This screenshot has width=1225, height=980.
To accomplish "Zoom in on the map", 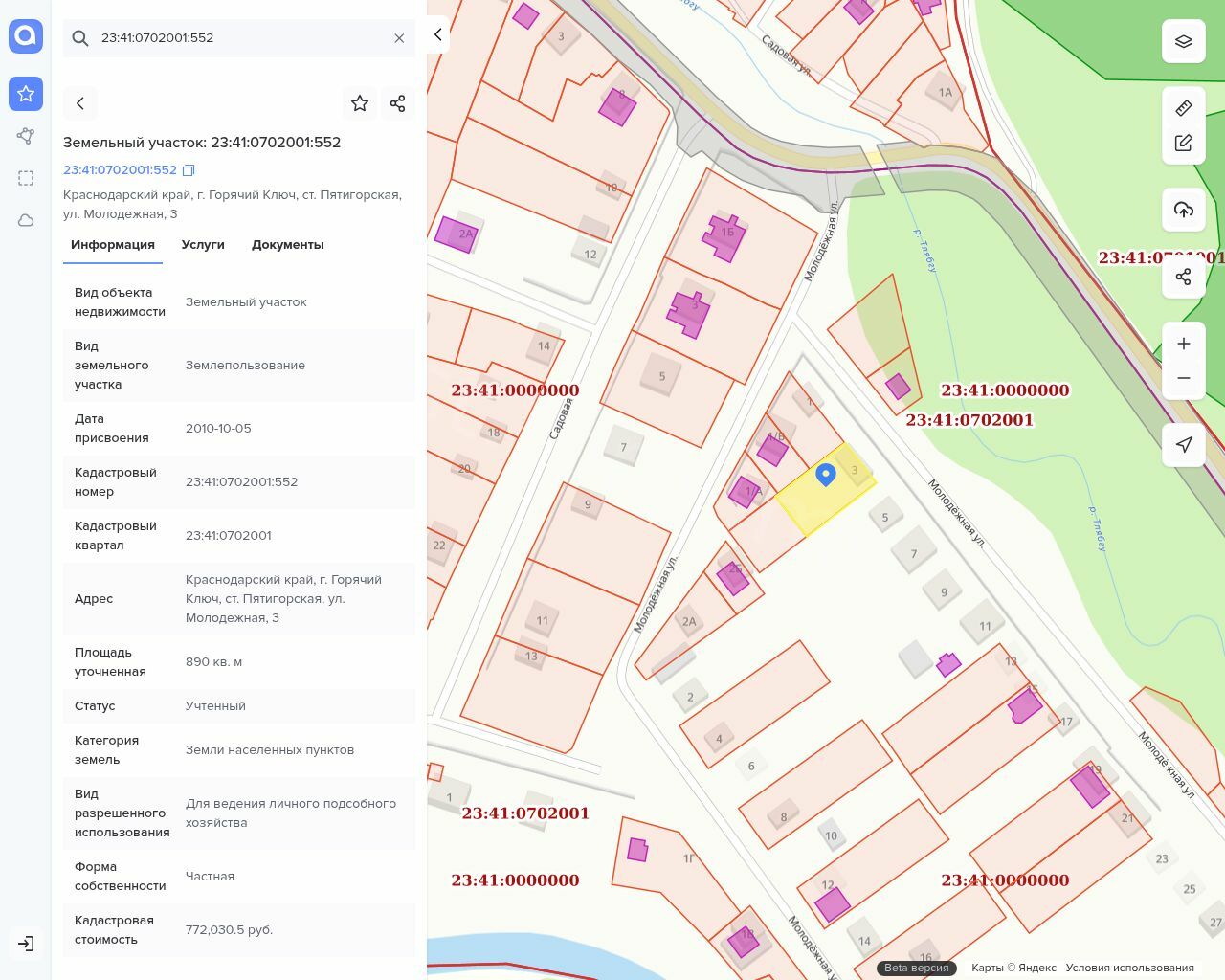I will pos(1183,344).
